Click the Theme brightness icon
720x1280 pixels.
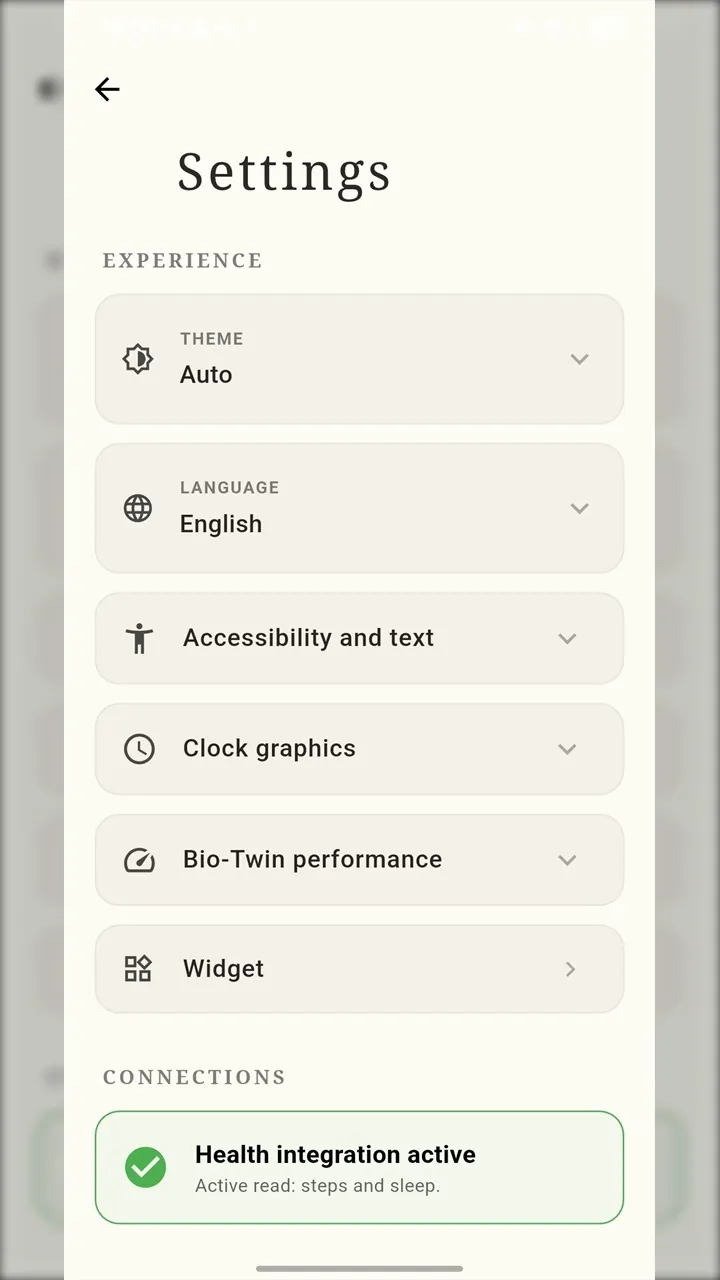138,359
